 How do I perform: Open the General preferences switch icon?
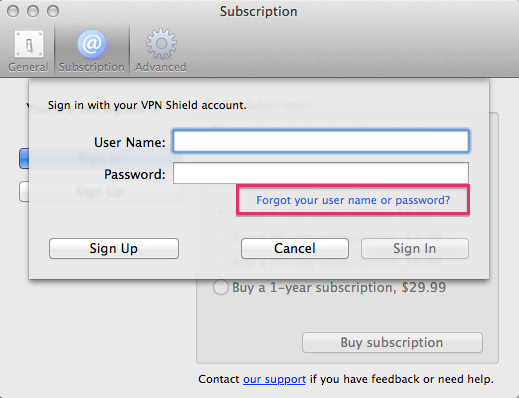click(x=29, y=44)
